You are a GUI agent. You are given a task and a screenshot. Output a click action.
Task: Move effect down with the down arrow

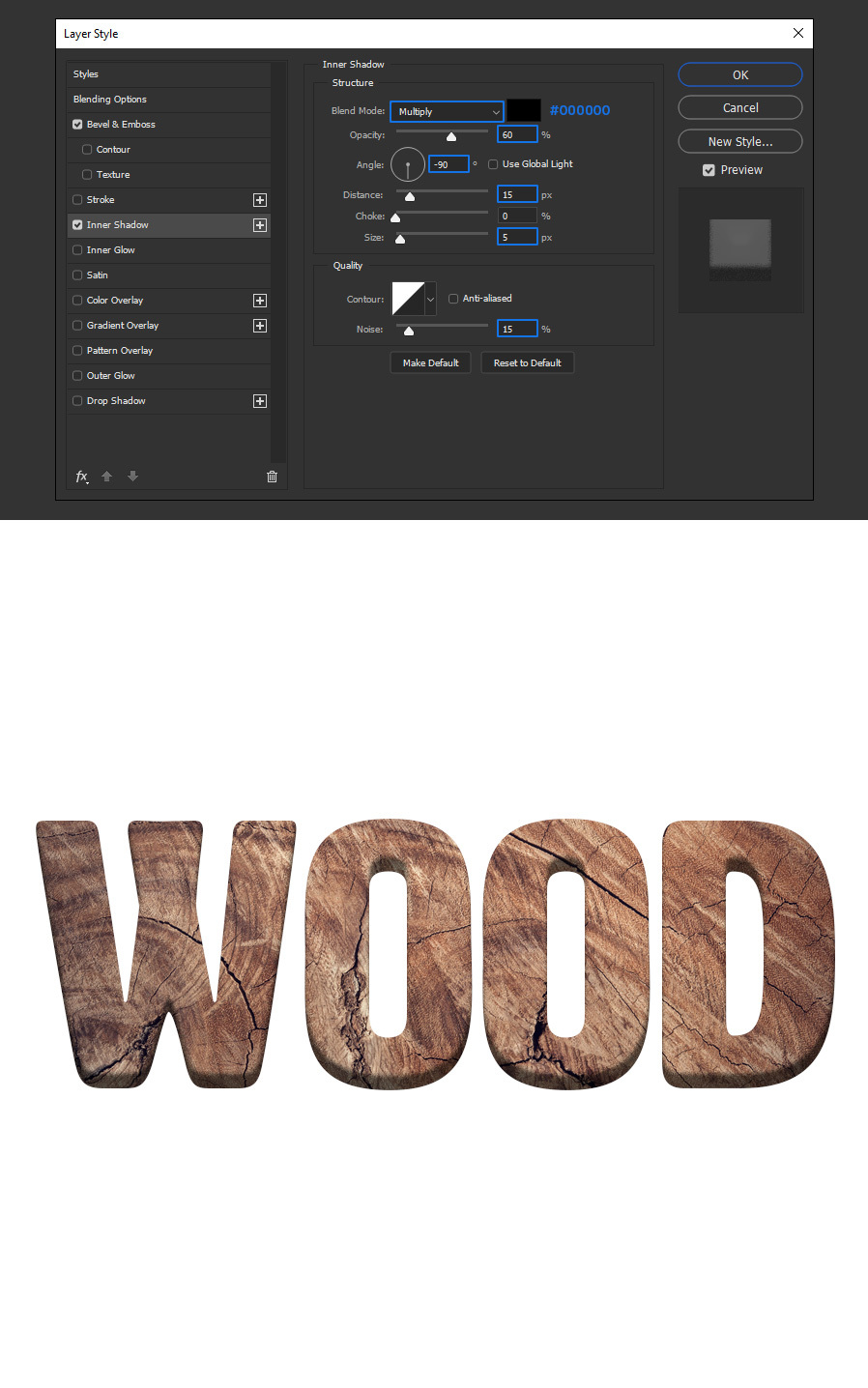[132, 477]
